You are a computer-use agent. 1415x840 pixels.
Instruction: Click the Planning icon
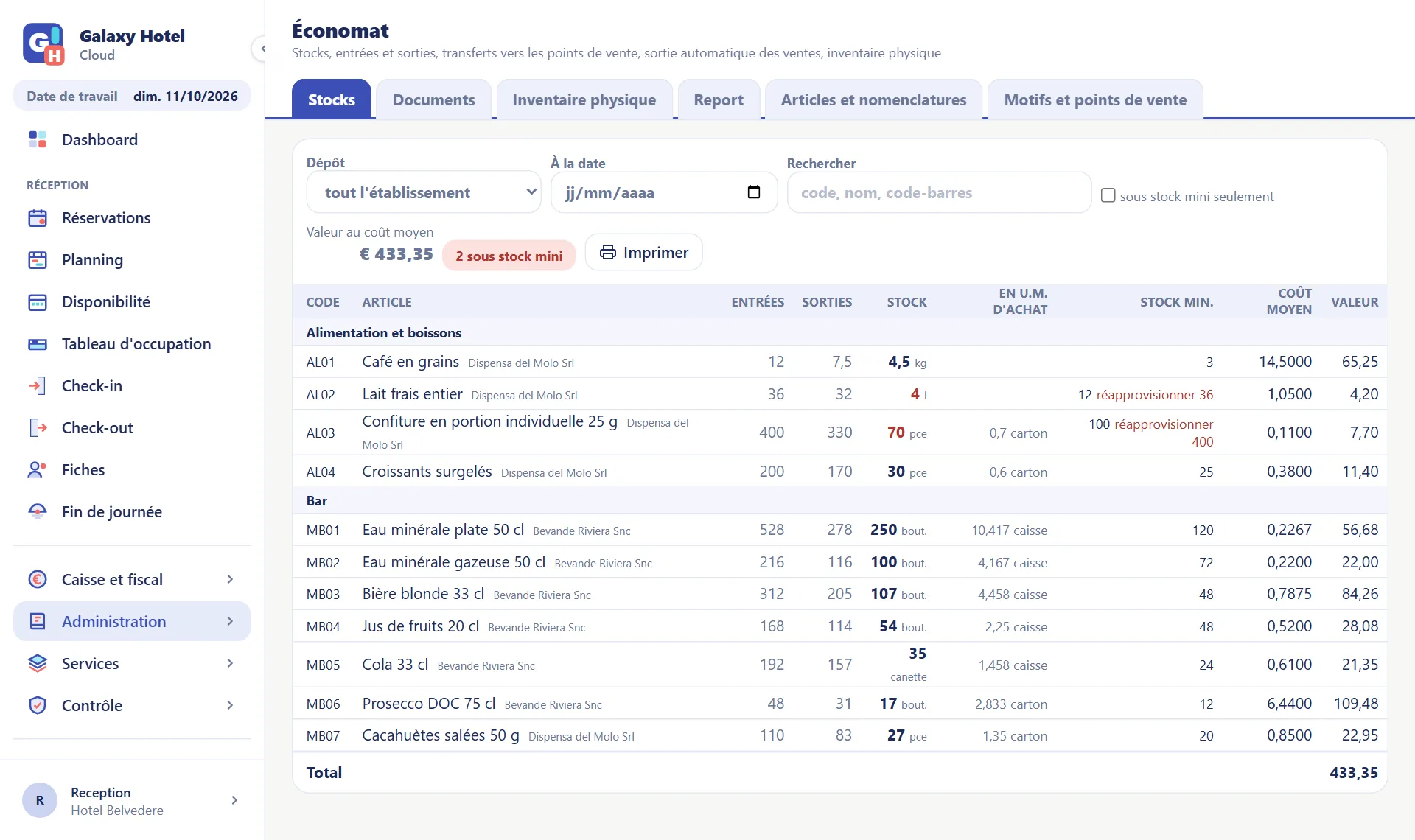38,260
